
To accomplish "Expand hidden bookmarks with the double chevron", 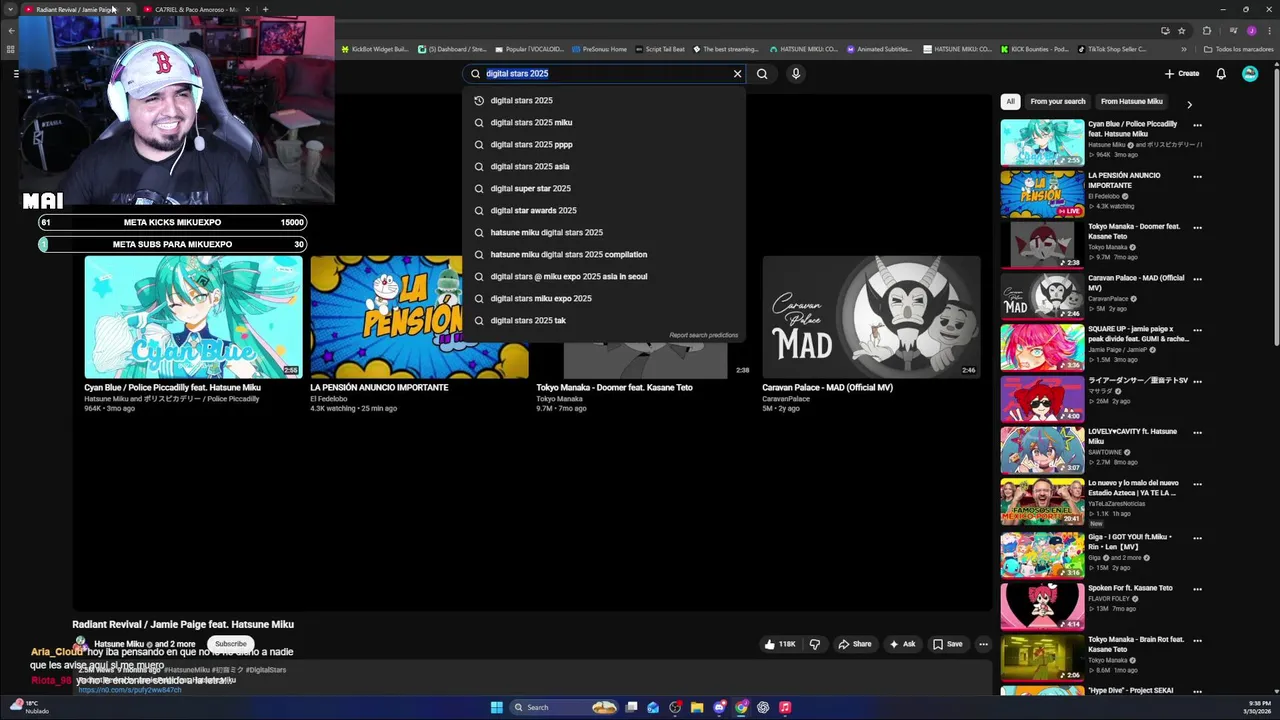I will [1184, 49].
